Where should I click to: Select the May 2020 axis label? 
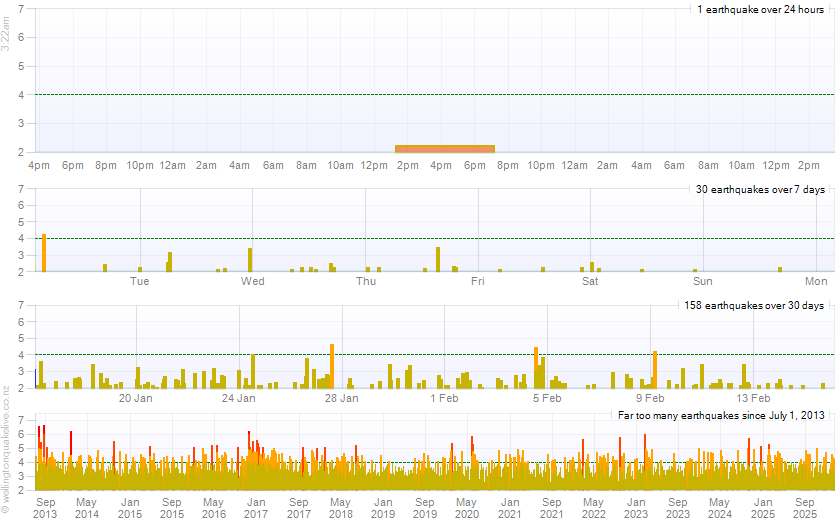click(467, 507)
